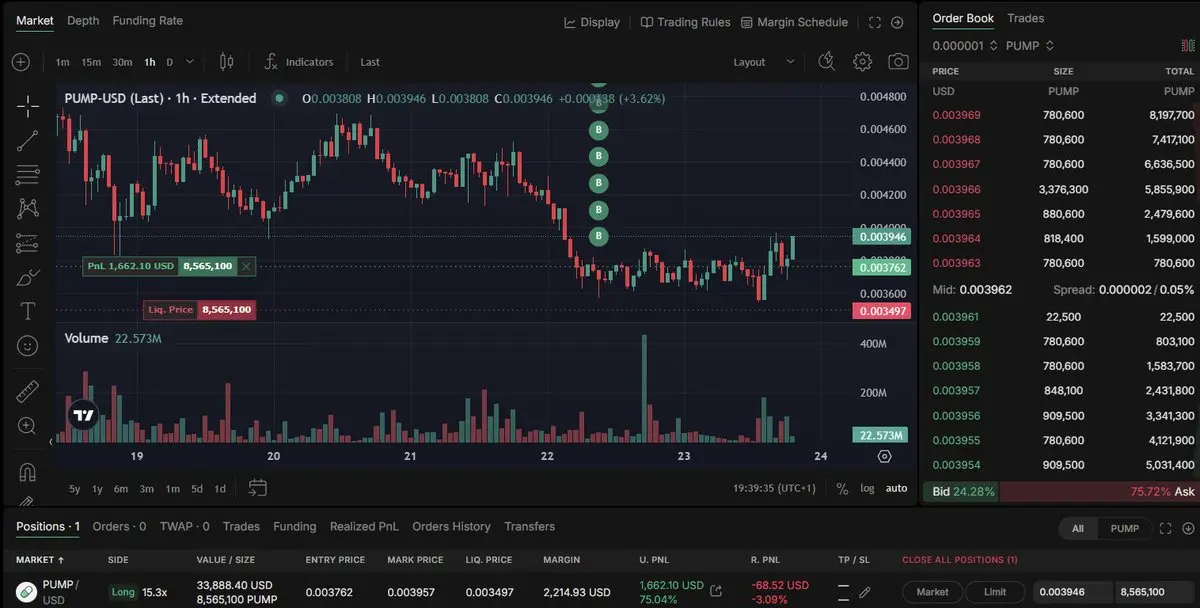The height and width of the screenshot is (608, 1200).
Task: Open the Fibonacci retracement tools
Action: [x=27, y=175]
